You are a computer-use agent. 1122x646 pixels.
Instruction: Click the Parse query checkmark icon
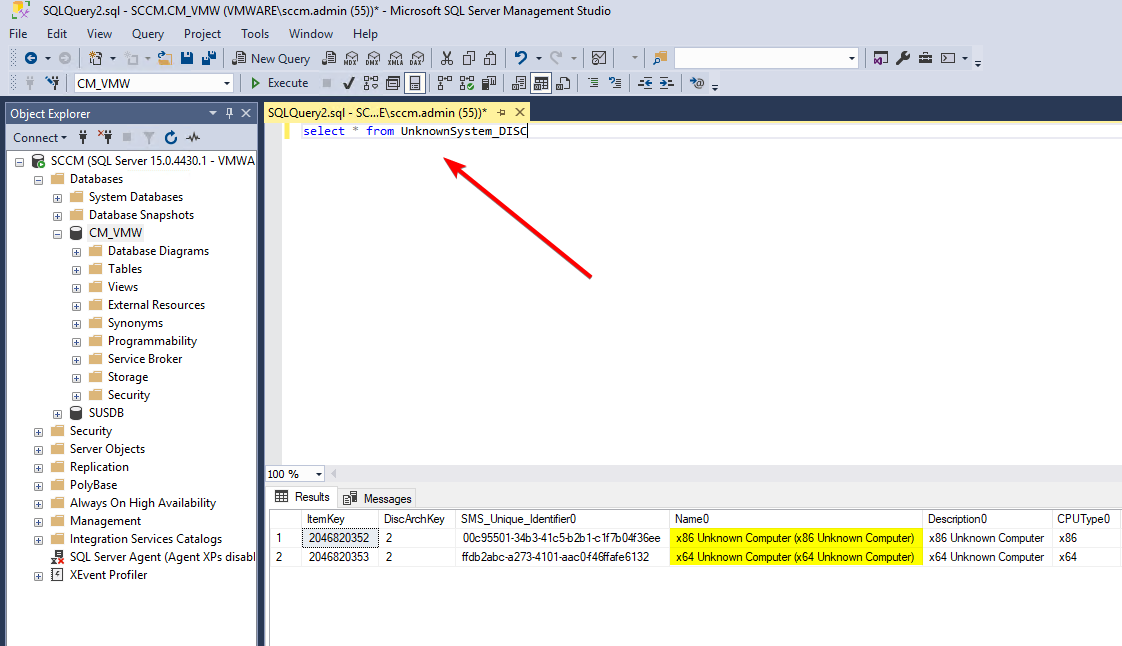[x=349, y=83]
